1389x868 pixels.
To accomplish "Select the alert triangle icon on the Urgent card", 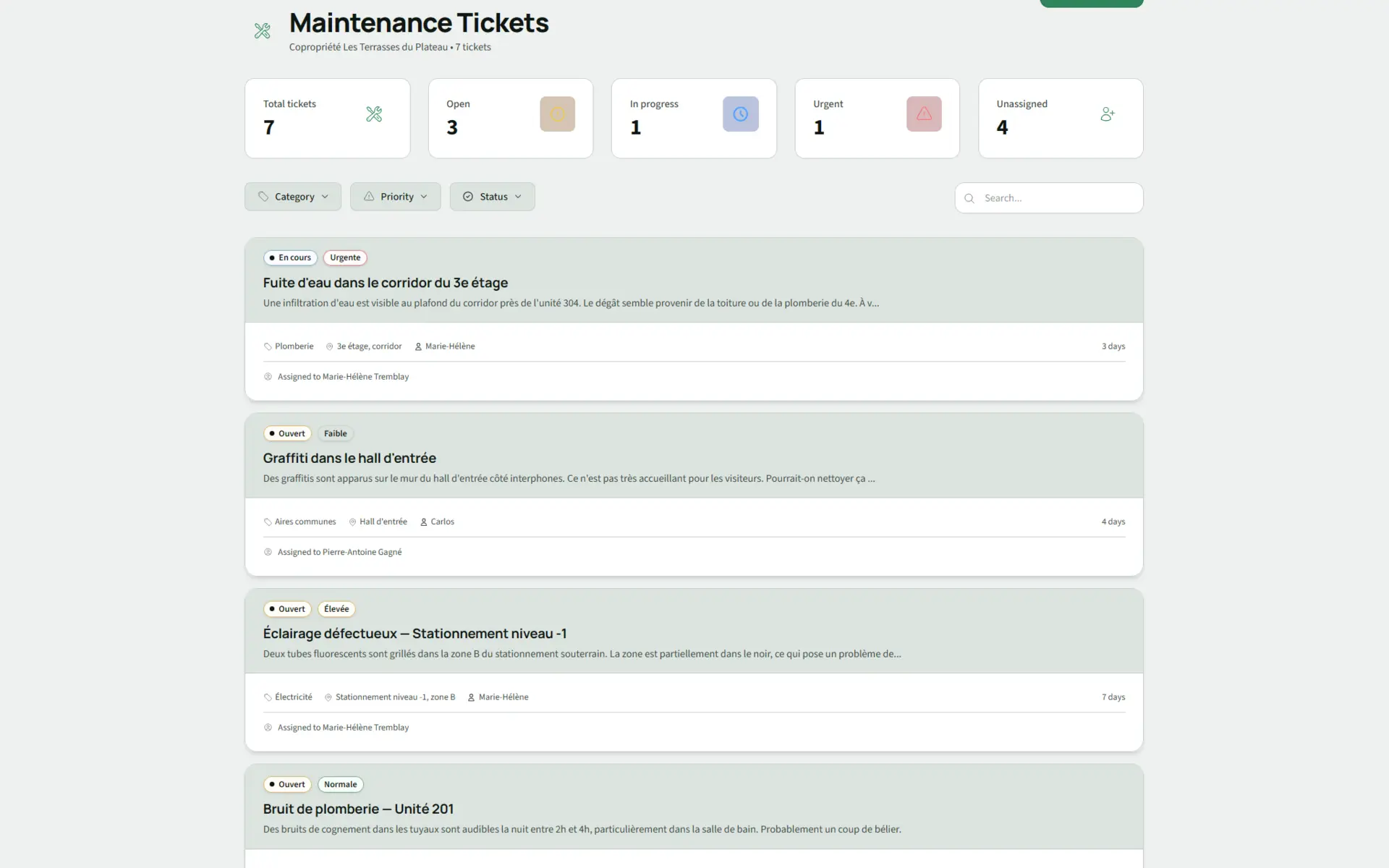I will (924, 114).
